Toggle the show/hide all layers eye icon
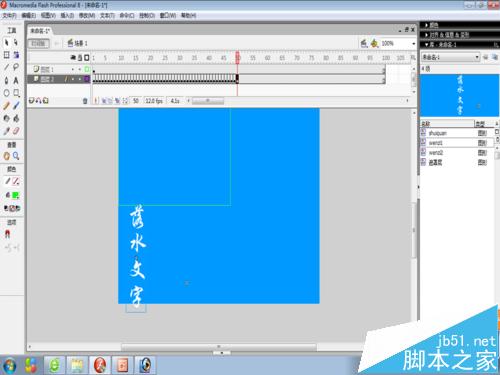The width and height of the screenshot is (500, 375). point(73,58)
